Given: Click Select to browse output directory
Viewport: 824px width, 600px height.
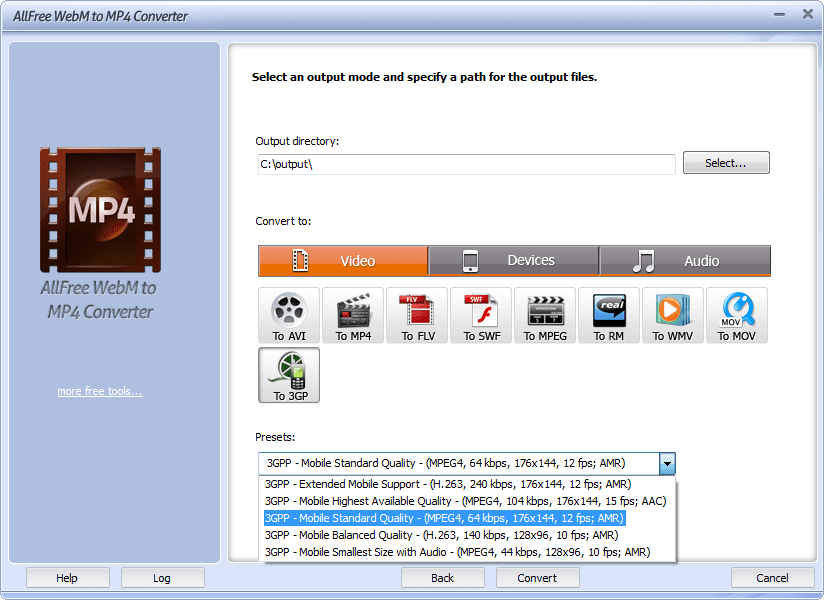Looking at the screenshot, I should (x=726, y=162).
